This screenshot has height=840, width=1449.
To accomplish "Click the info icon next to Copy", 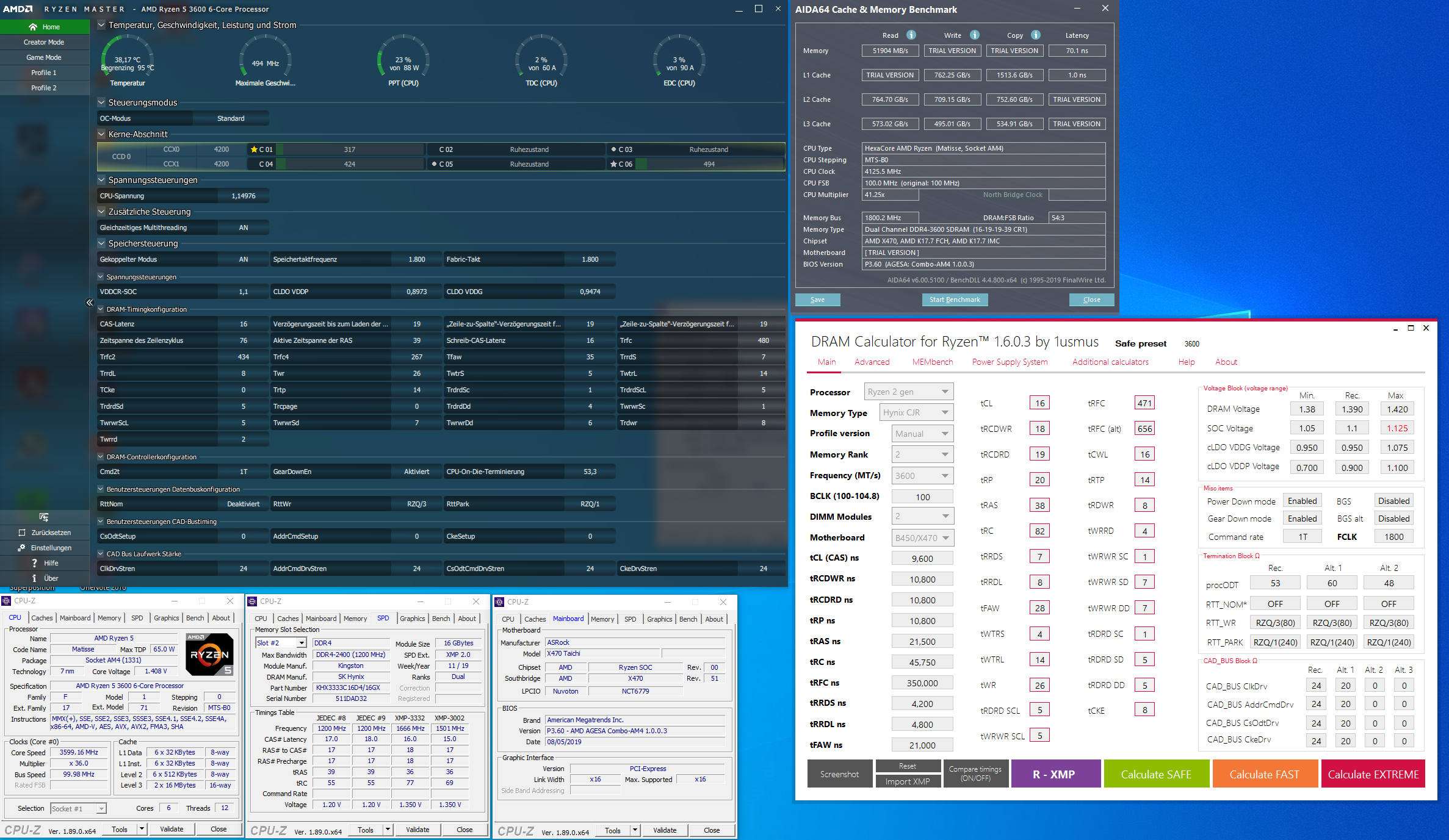I will [x=1036, y=35].
